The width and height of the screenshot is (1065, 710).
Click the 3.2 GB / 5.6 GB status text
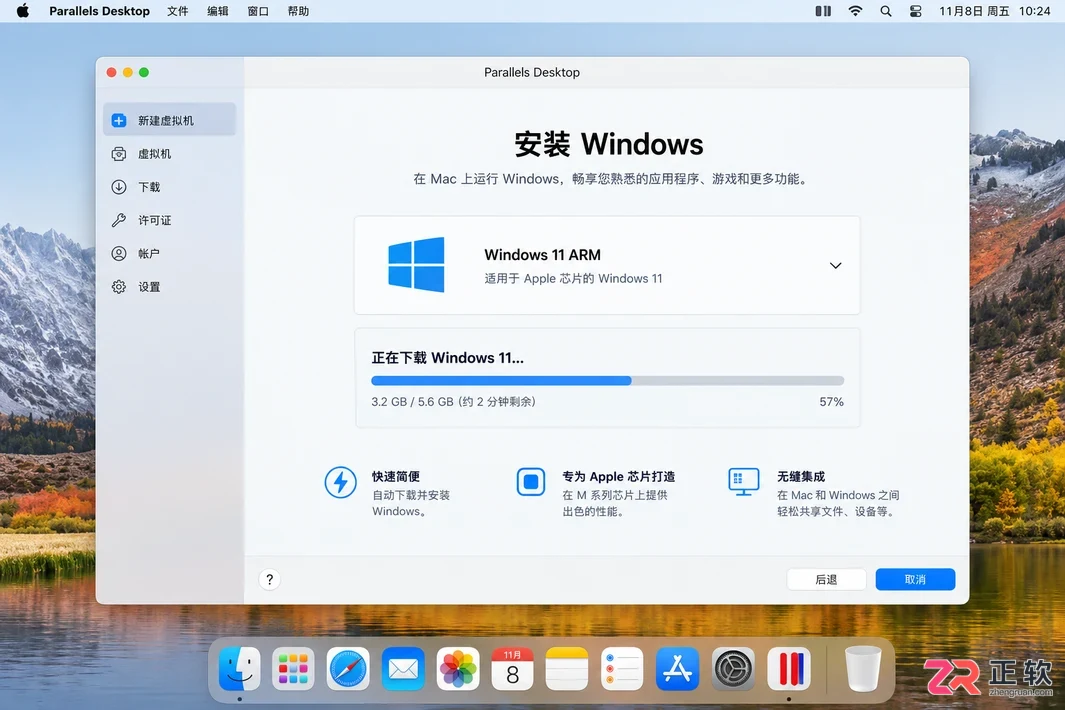[x=453, y=402]
